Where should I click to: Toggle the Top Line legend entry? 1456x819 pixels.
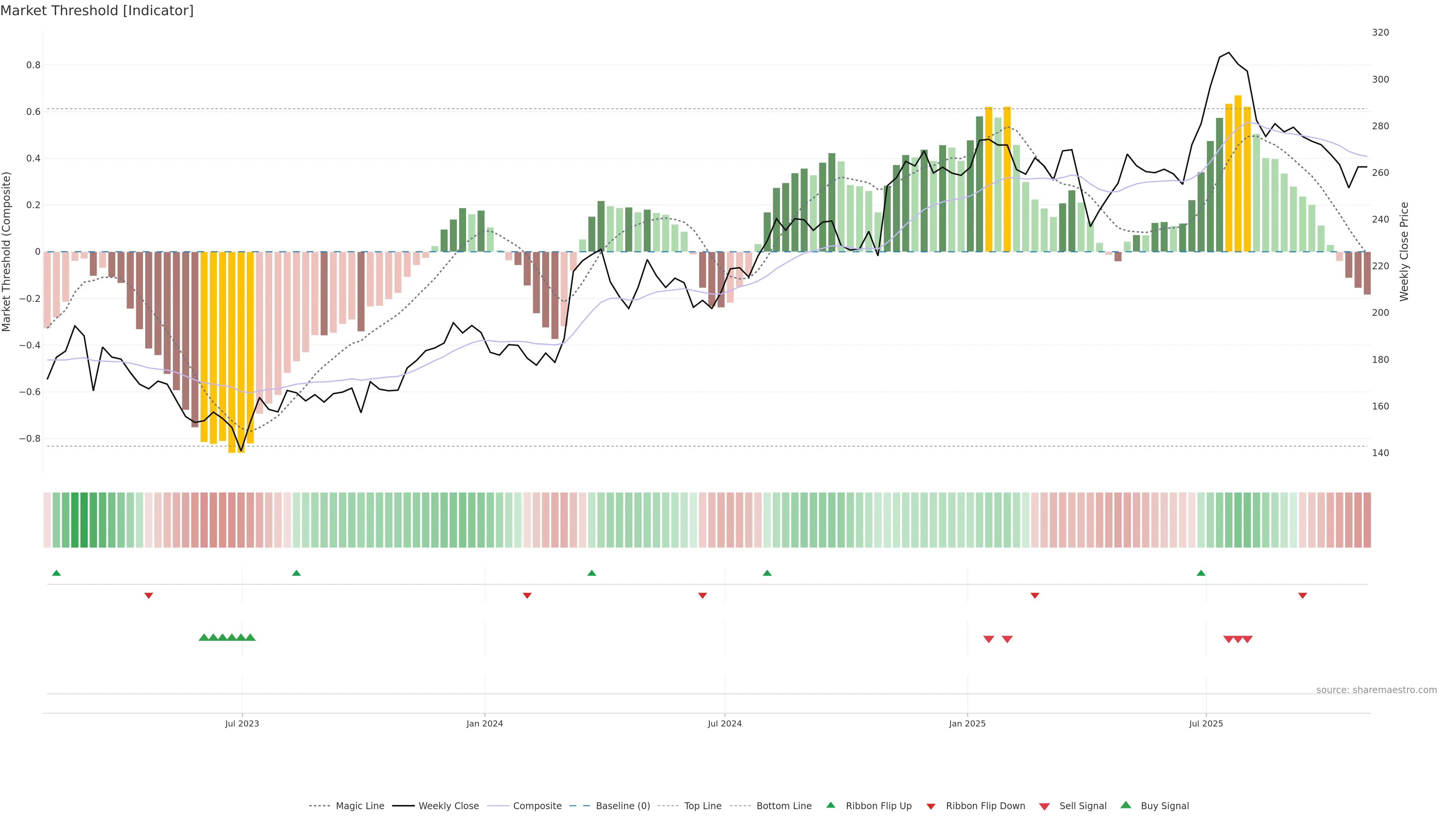703,806
